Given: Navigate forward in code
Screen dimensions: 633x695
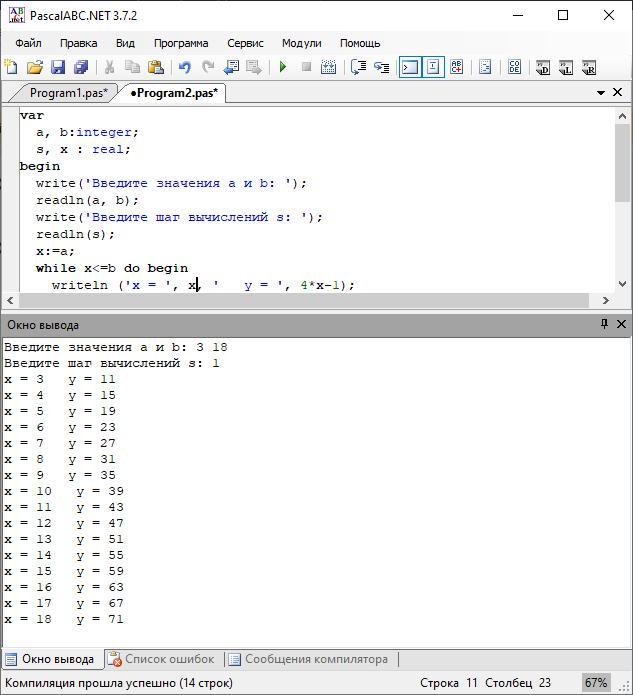Looking at the screenshot, I should click(x=254, y=67).
